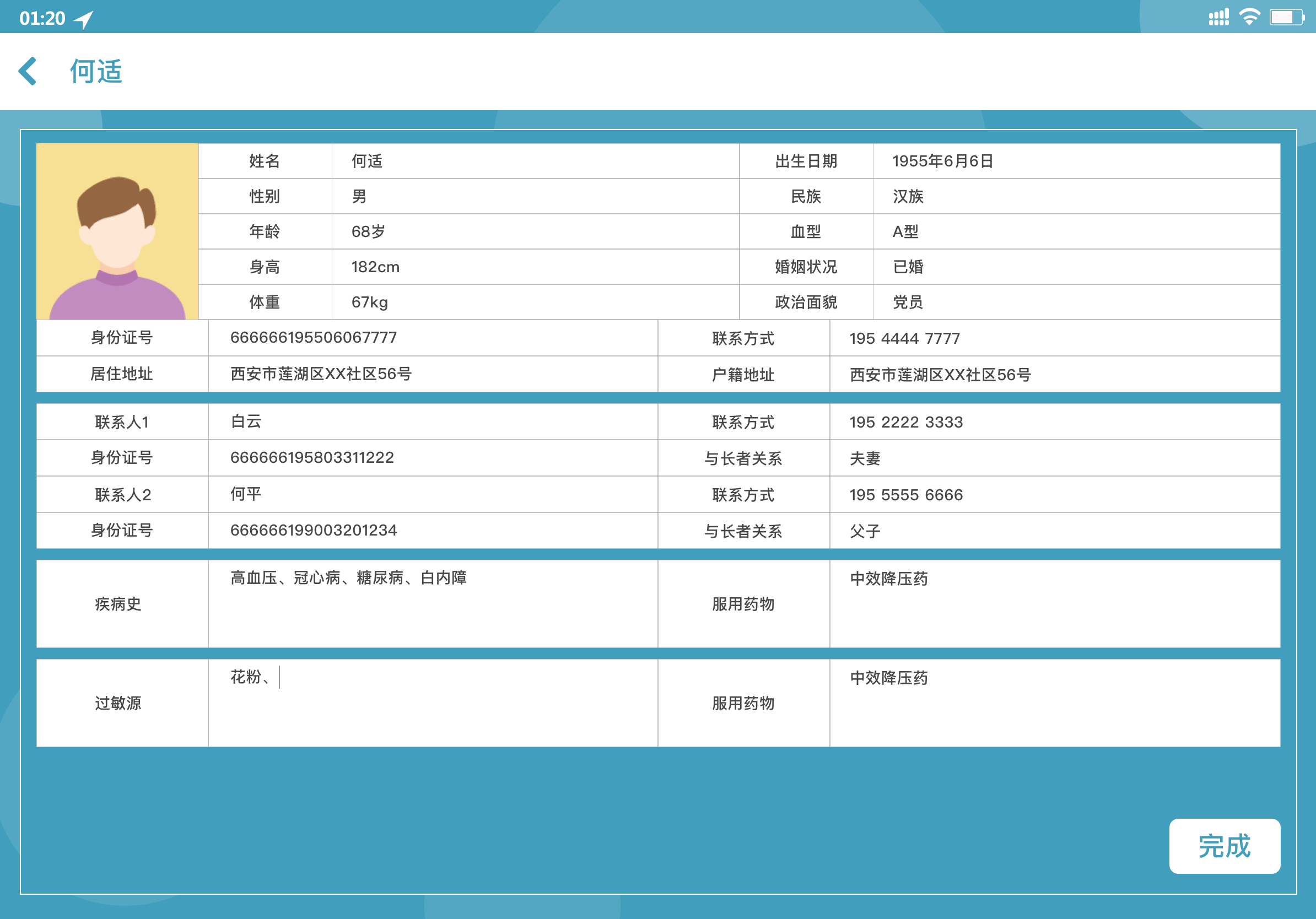
Task: Select the weight value 67kg
Action: click(x=370, y=302)
